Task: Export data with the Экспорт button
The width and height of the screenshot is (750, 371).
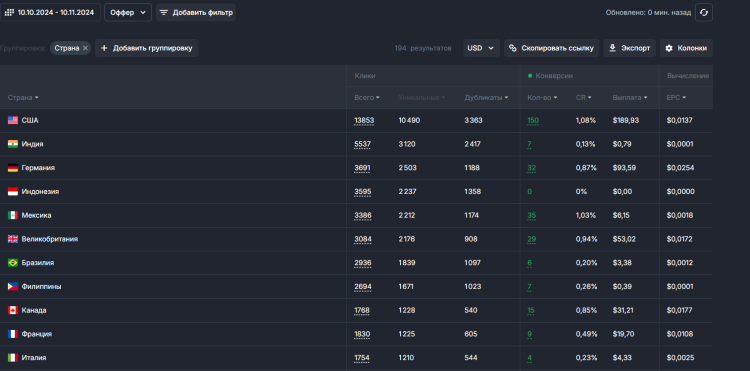Action: [629, 48]
